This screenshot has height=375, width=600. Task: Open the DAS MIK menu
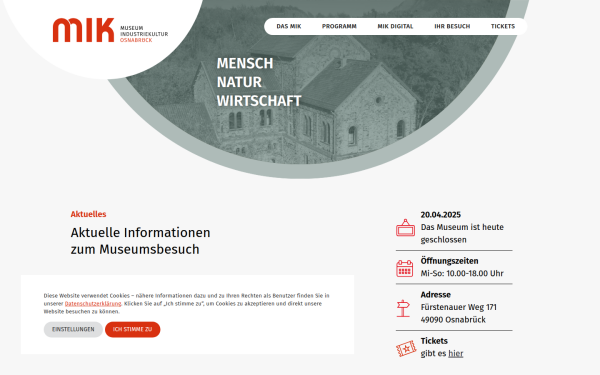[x=289, y=26]
